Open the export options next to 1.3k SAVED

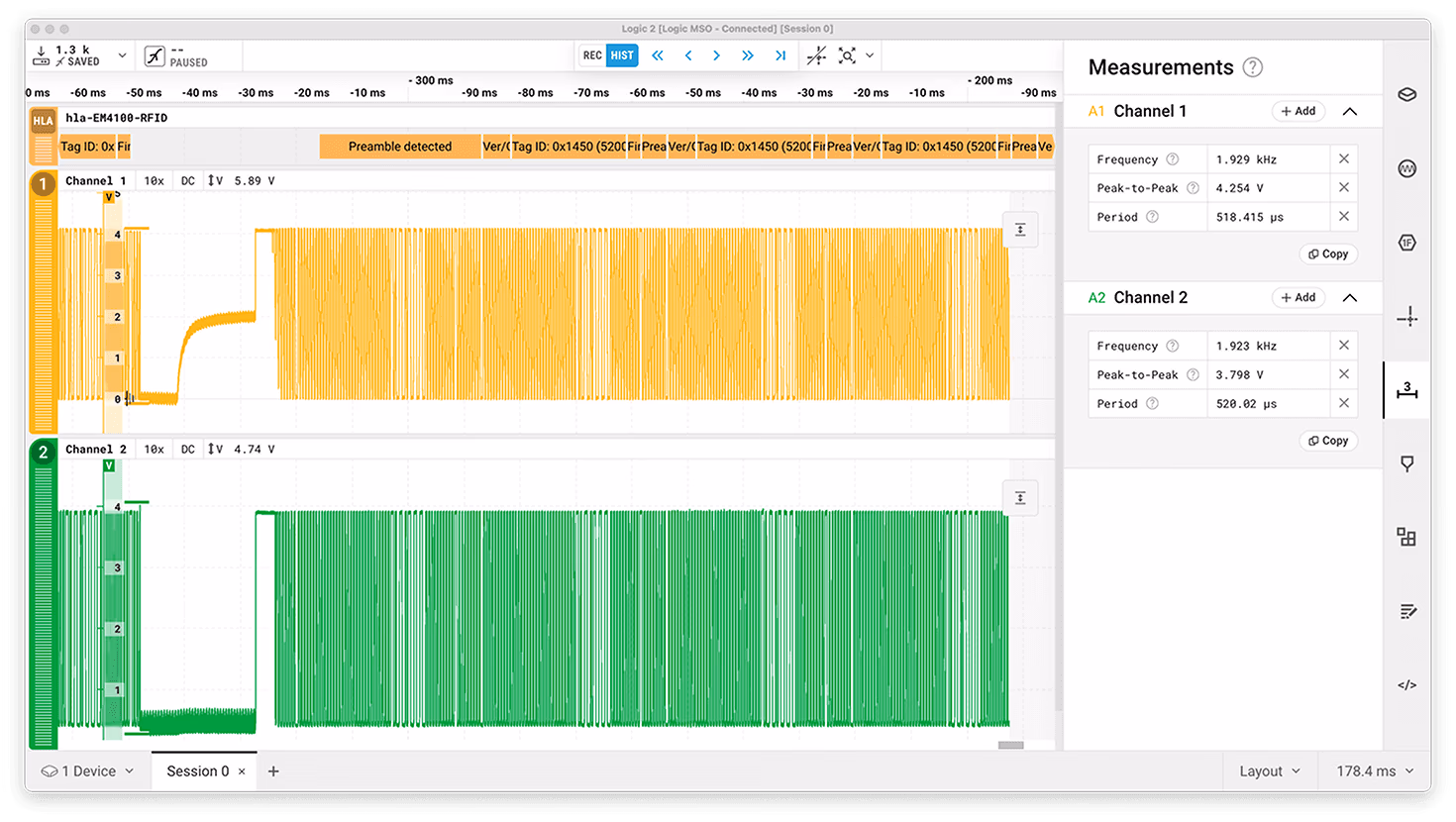pyautogui.click(x=123, y=55)
